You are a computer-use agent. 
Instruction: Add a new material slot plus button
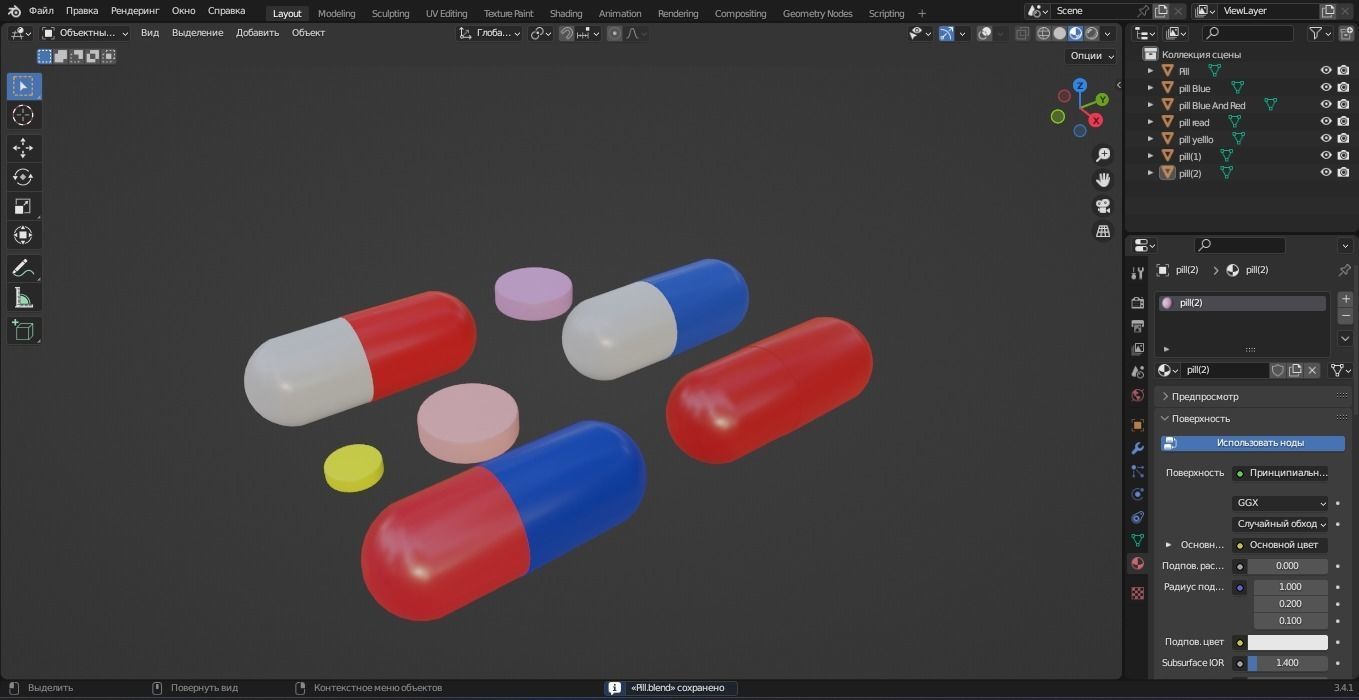tap(1345, 299)
